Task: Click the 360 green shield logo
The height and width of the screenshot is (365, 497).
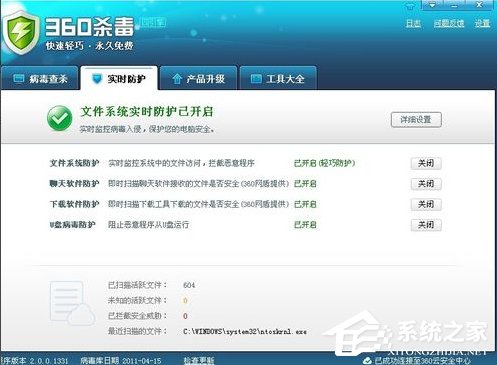Action: click(22, 32)
